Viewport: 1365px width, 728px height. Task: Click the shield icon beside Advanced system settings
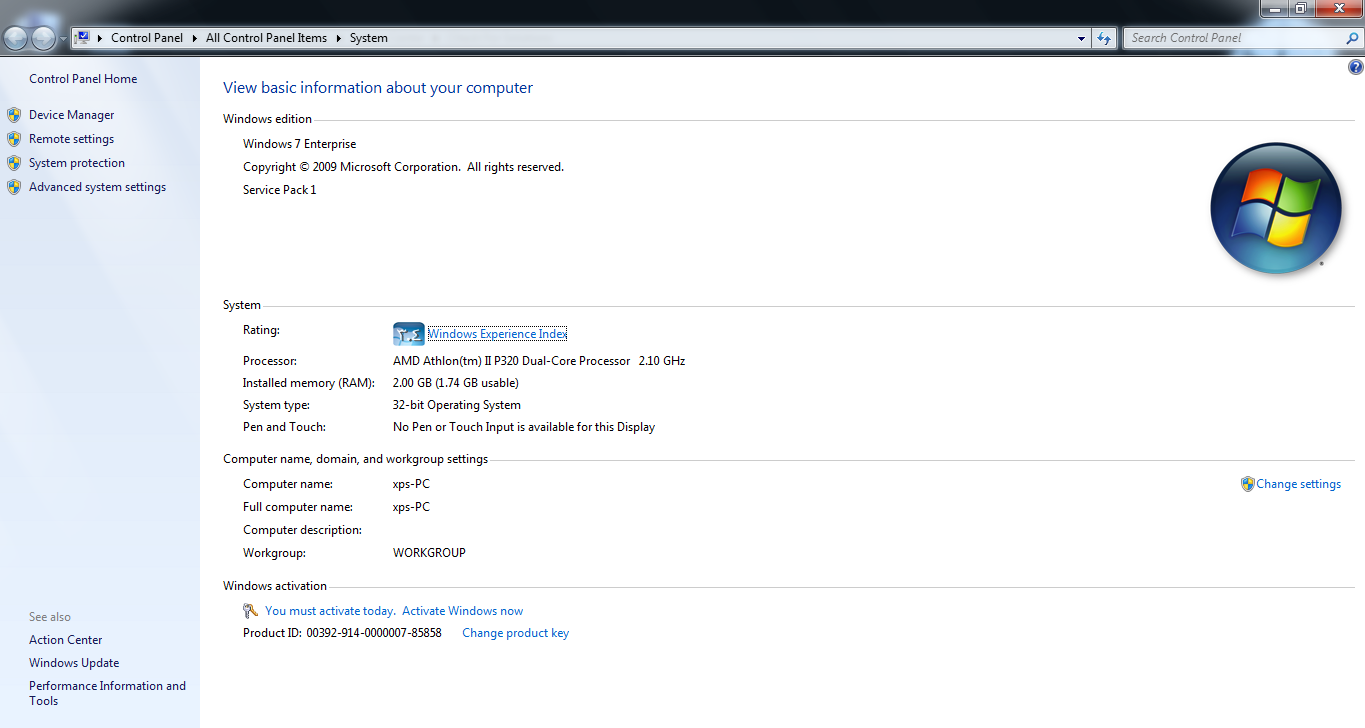(x=14, y=187)
